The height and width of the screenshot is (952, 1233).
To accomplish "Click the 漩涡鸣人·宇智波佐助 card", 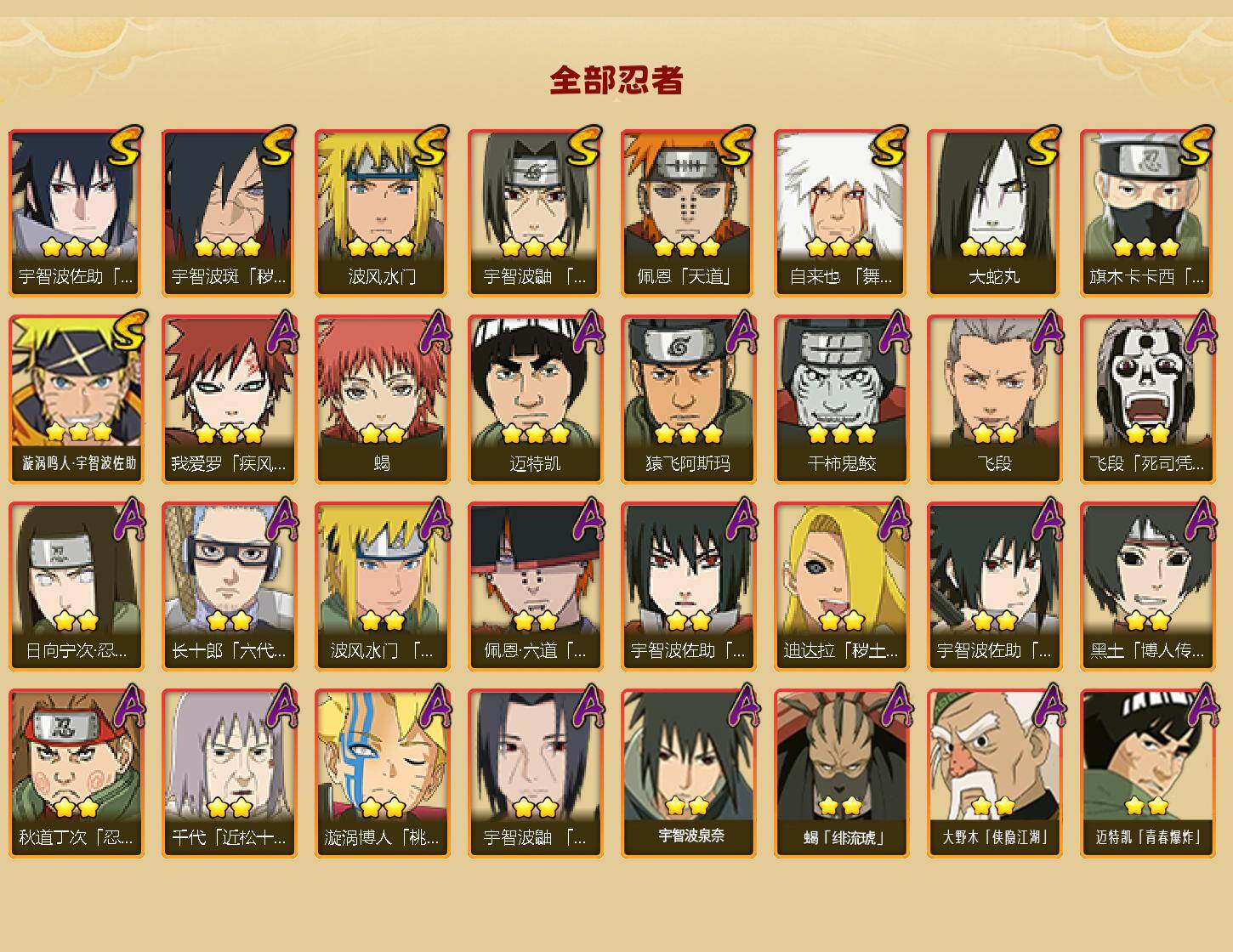I will click(76, 399).
